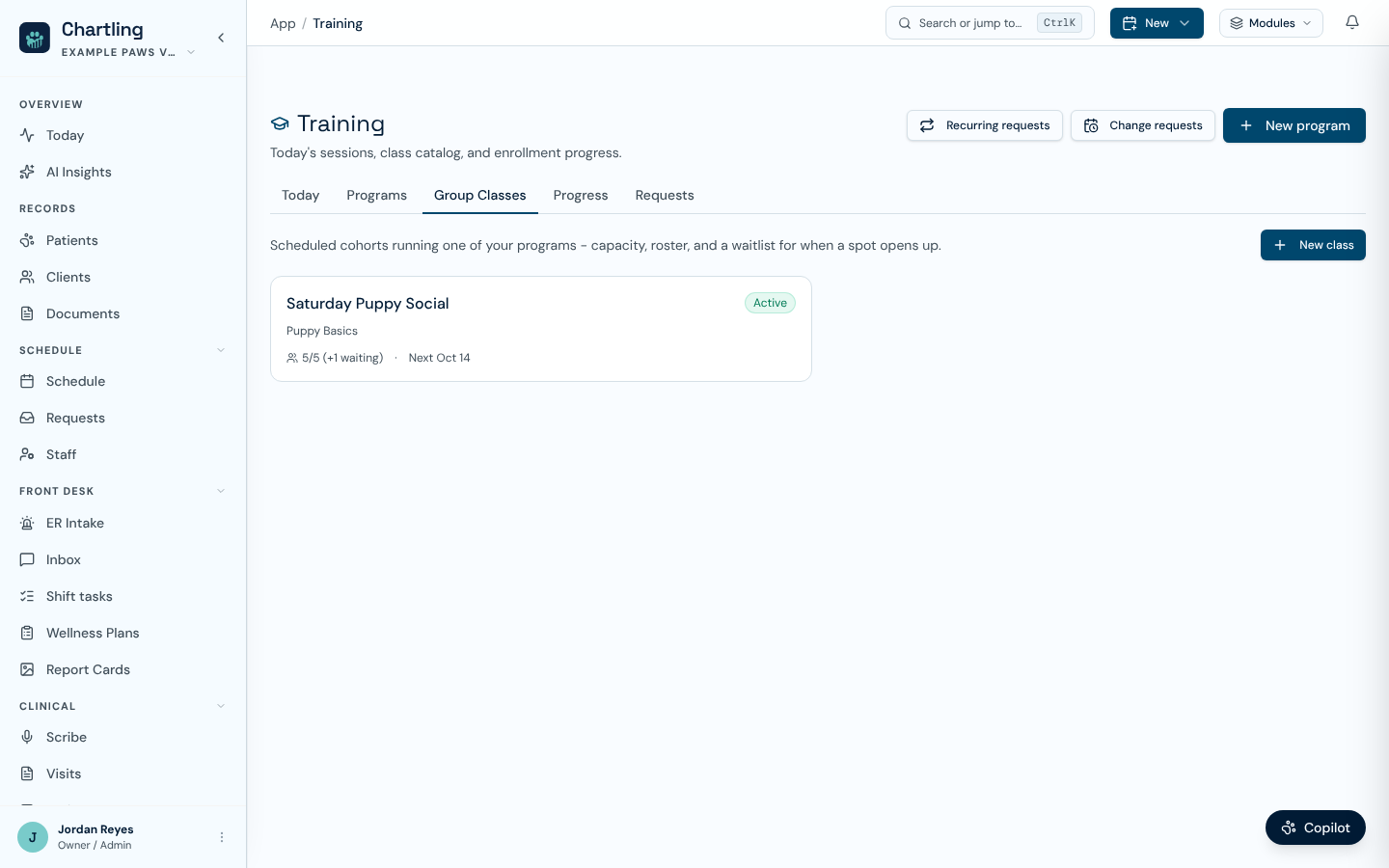The height and width of the screenshot is (868, 1389).
Task: Open Today in the sidebar
Action: point(123,135)
